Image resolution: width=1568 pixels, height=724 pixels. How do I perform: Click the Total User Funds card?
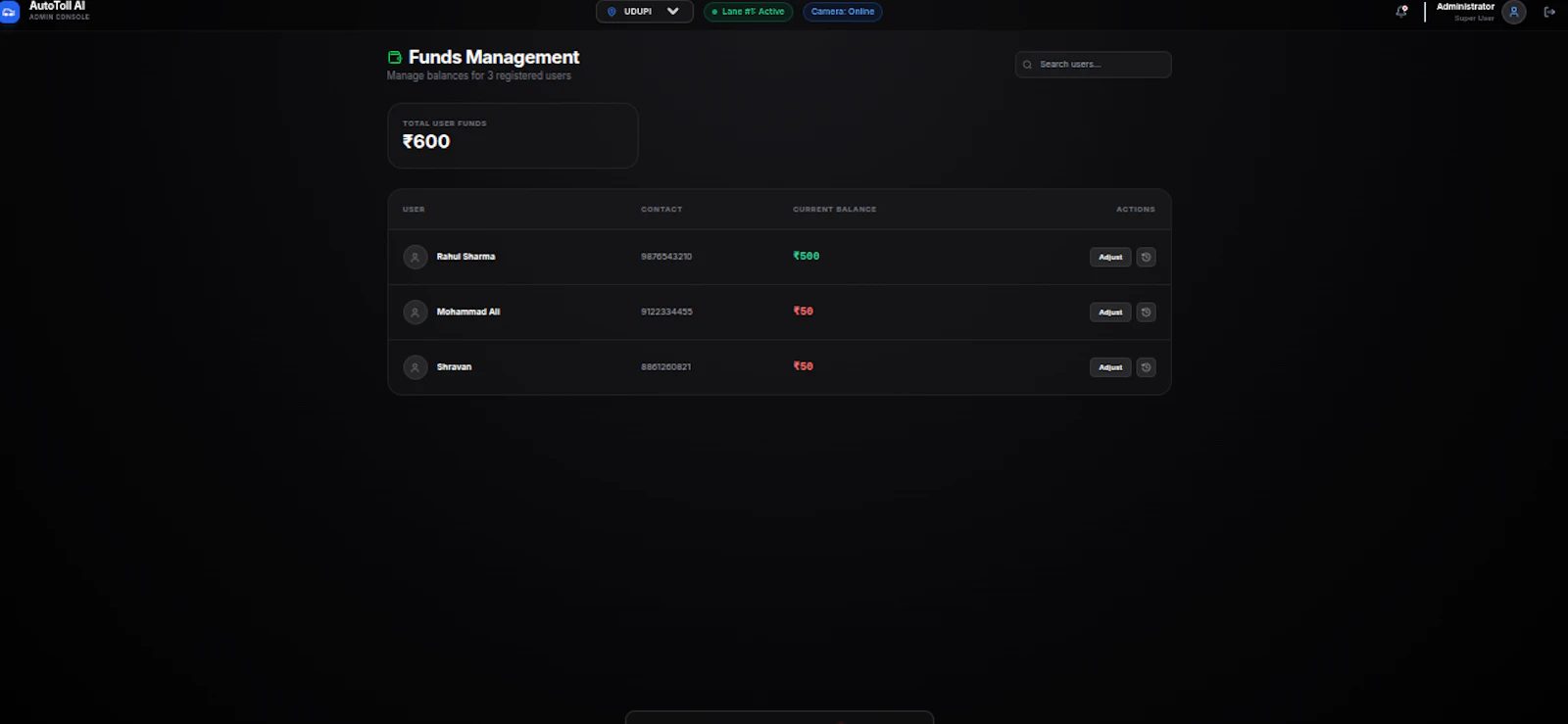pyautogui.click(x=513, y=135)
